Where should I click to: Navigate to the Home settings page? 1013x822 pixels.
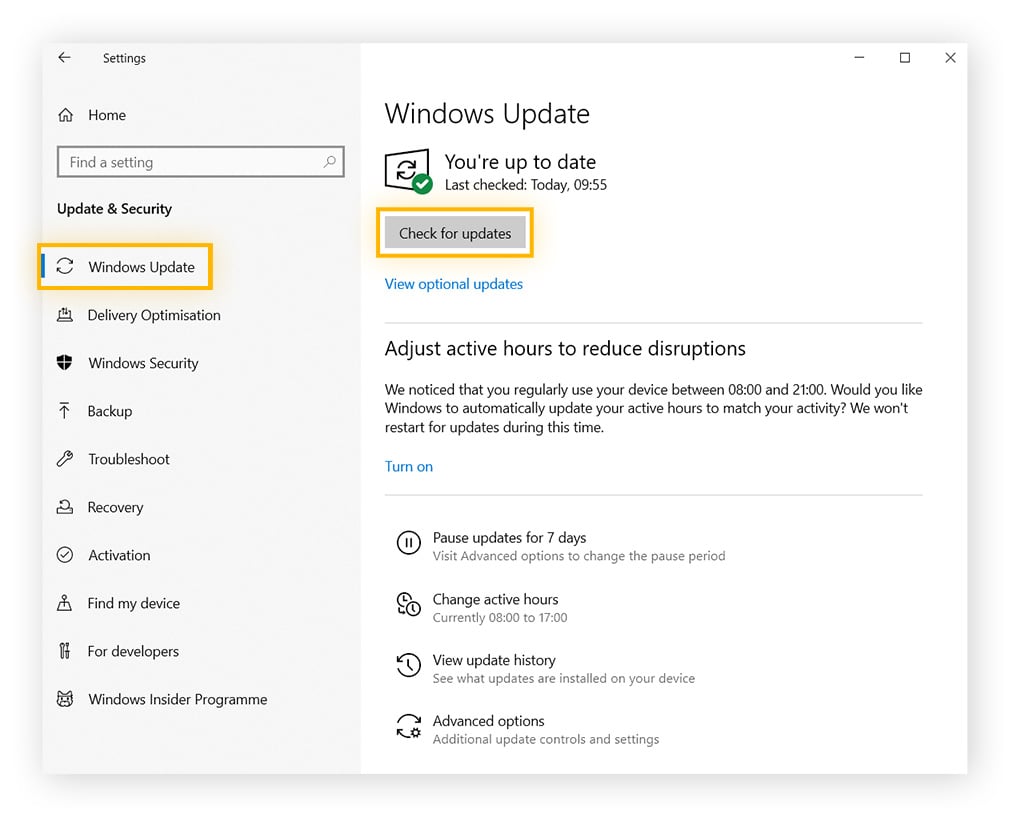point(106,115)
